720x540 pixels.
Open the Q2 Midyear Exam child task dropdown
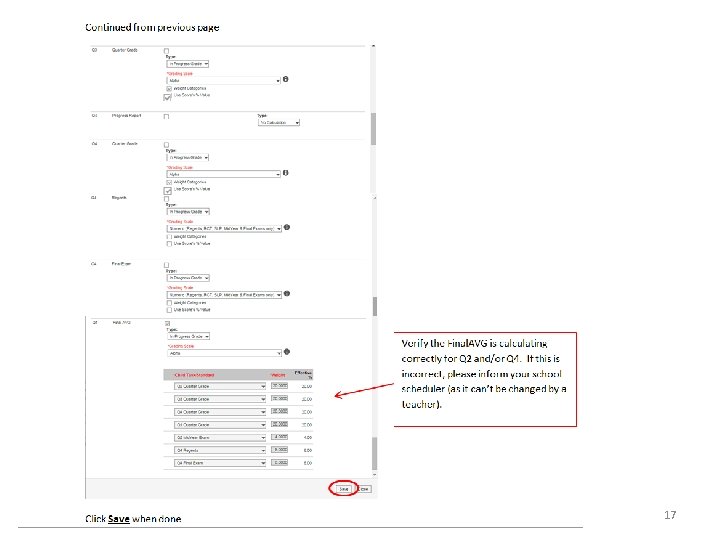coord(220,438)
